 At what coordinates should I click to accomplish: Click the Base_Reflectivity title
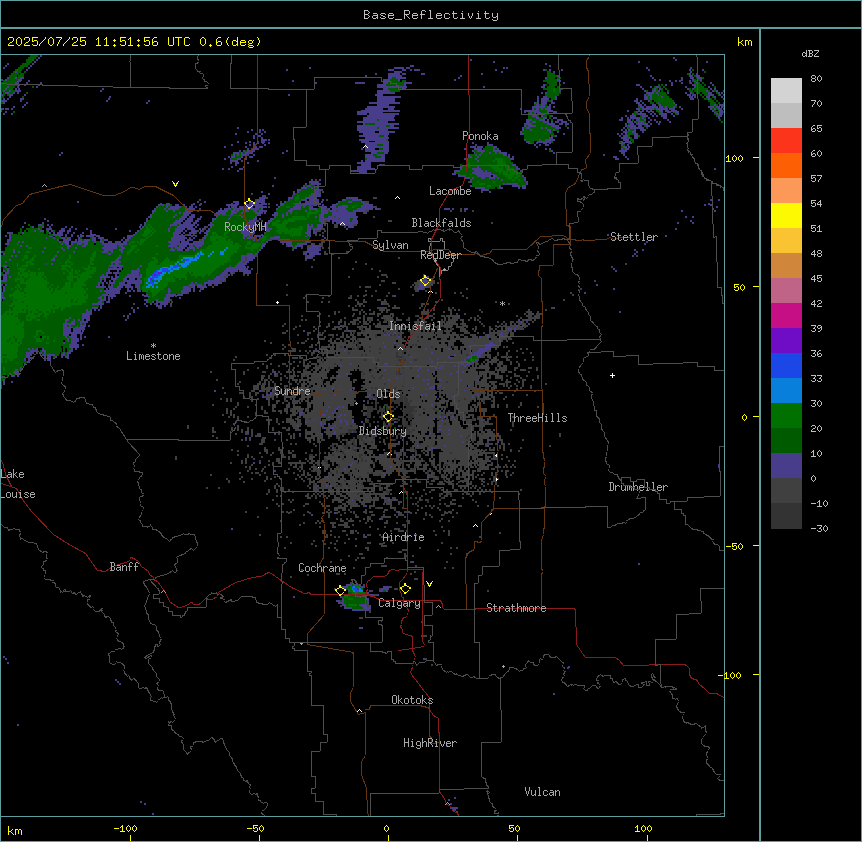[431, 15]
